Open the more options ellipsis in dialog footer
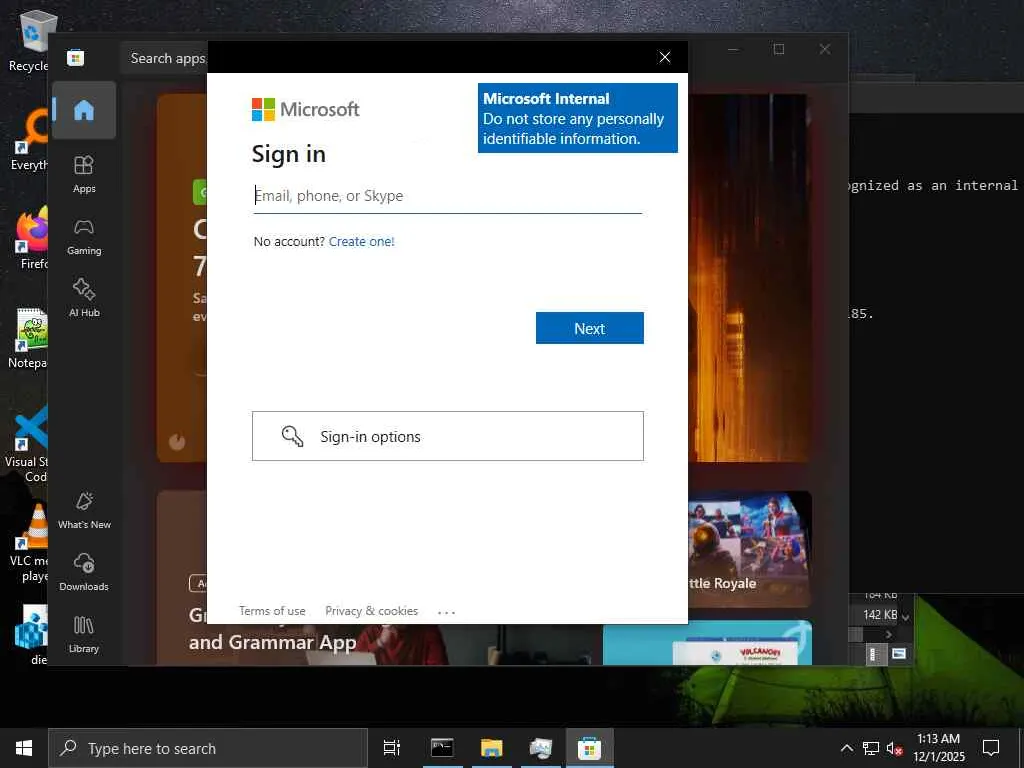 [x=446, y=612]
